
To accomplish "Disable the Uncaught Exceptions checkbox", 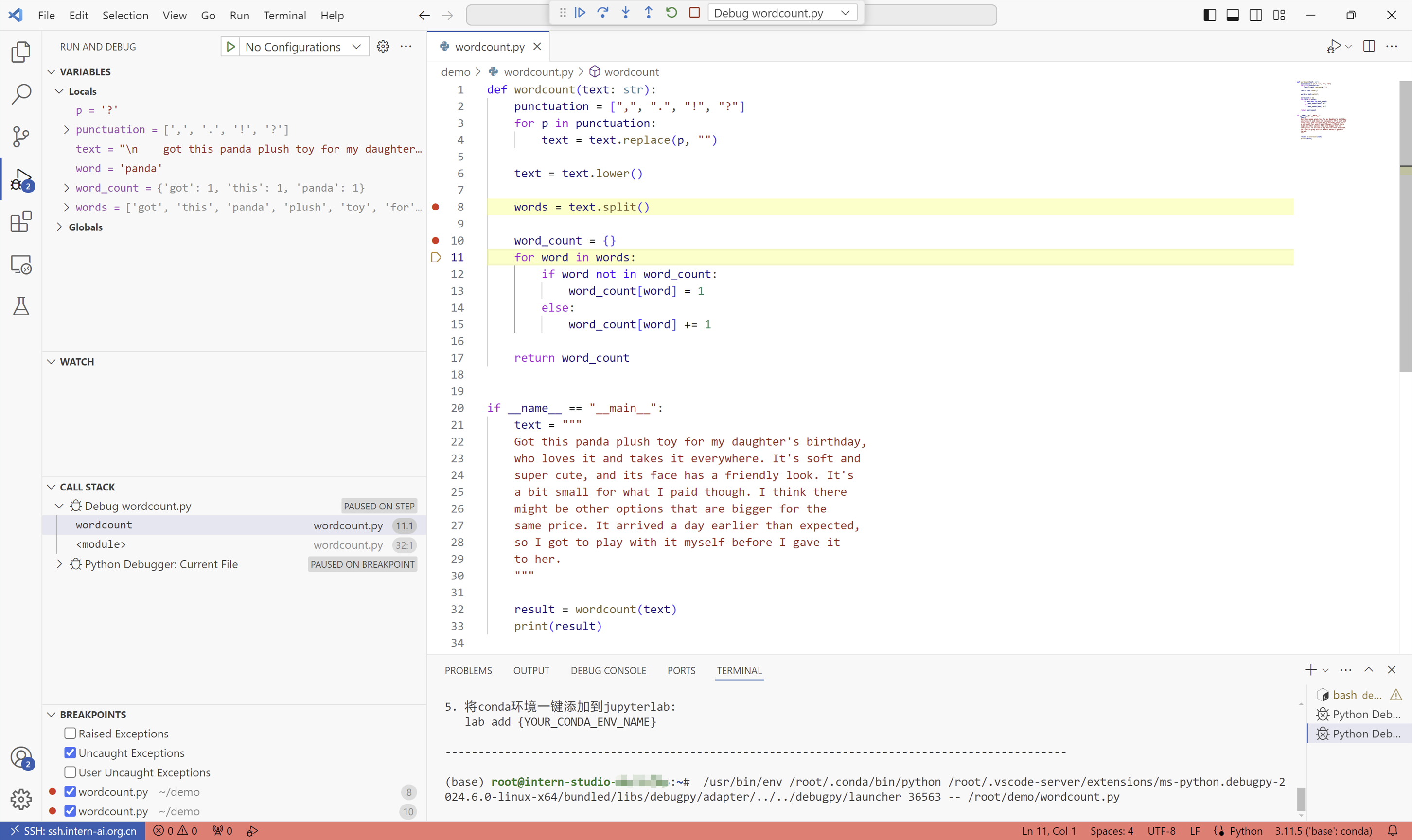I will click(x=70, y=752).
